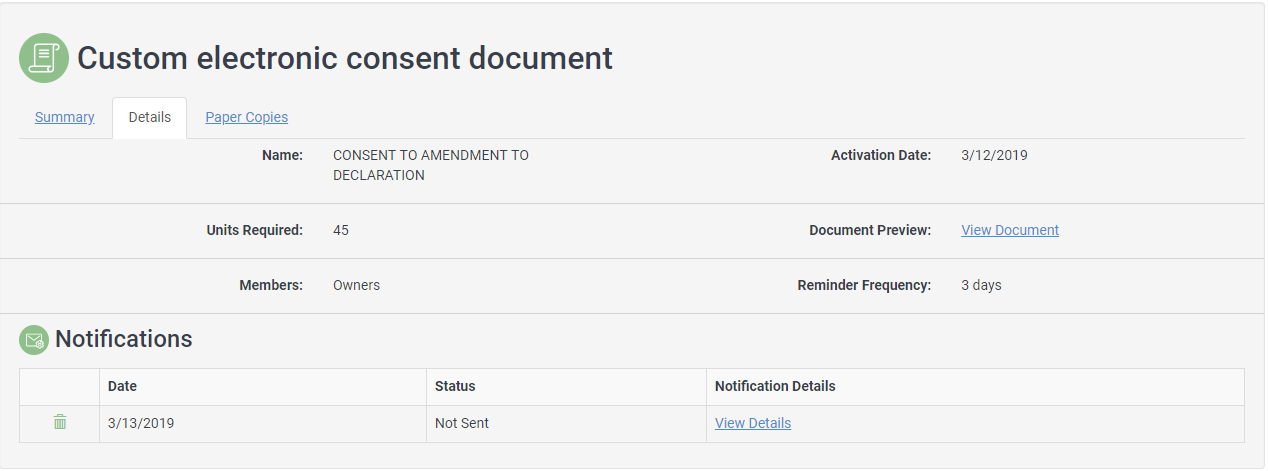Image resolution: width=1268 pixels, height=471 pixels.
Task: Click the Custom electronic consent document heading
Action: pyautogui.click(x=345, y=58)
